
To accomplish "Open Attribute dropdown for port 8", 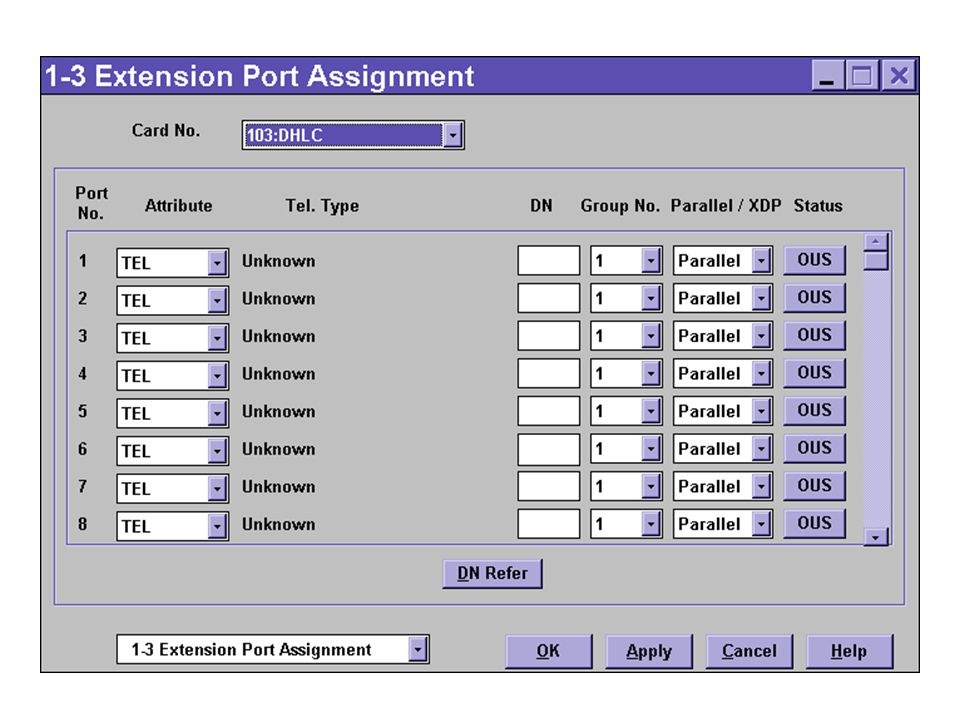I will click(217, 527).
